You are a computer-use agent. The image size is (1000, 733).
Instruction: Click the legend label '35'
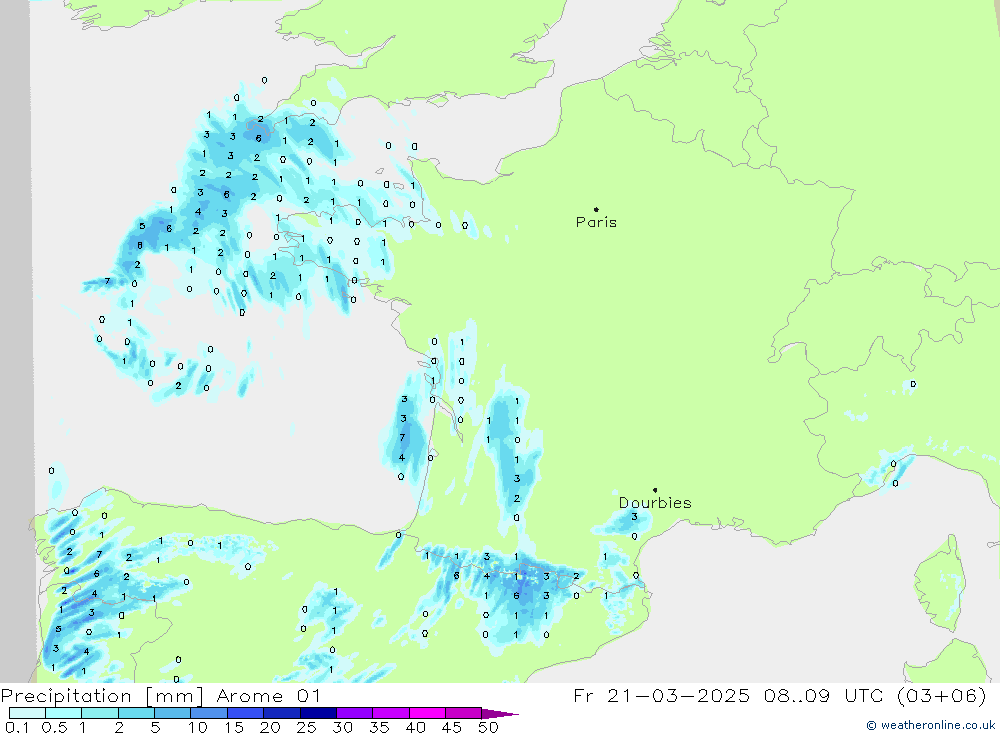tap(379, 727)
